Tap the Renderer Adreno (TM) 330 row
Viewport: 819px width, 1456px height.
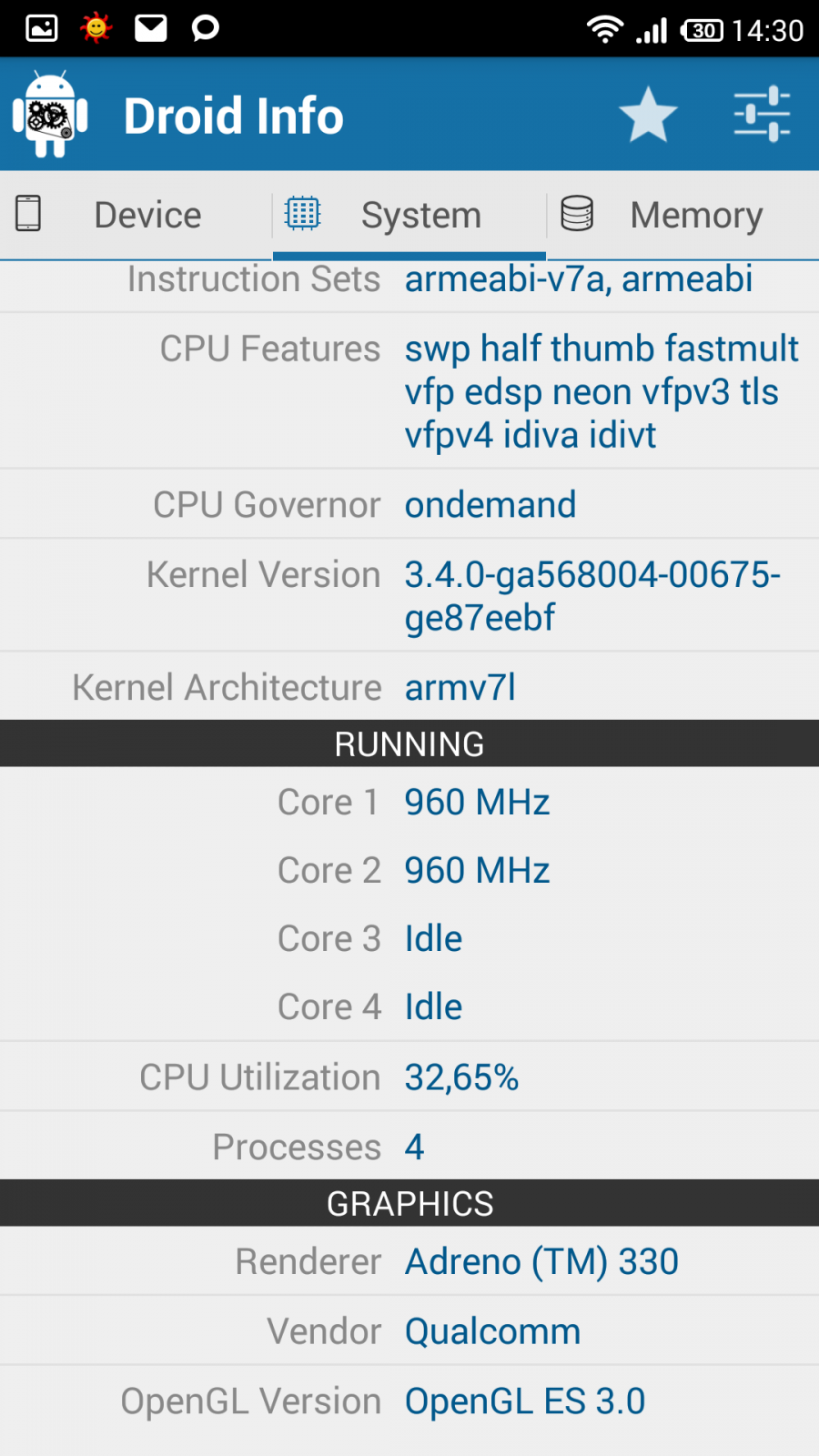[x=409, y=1262]
